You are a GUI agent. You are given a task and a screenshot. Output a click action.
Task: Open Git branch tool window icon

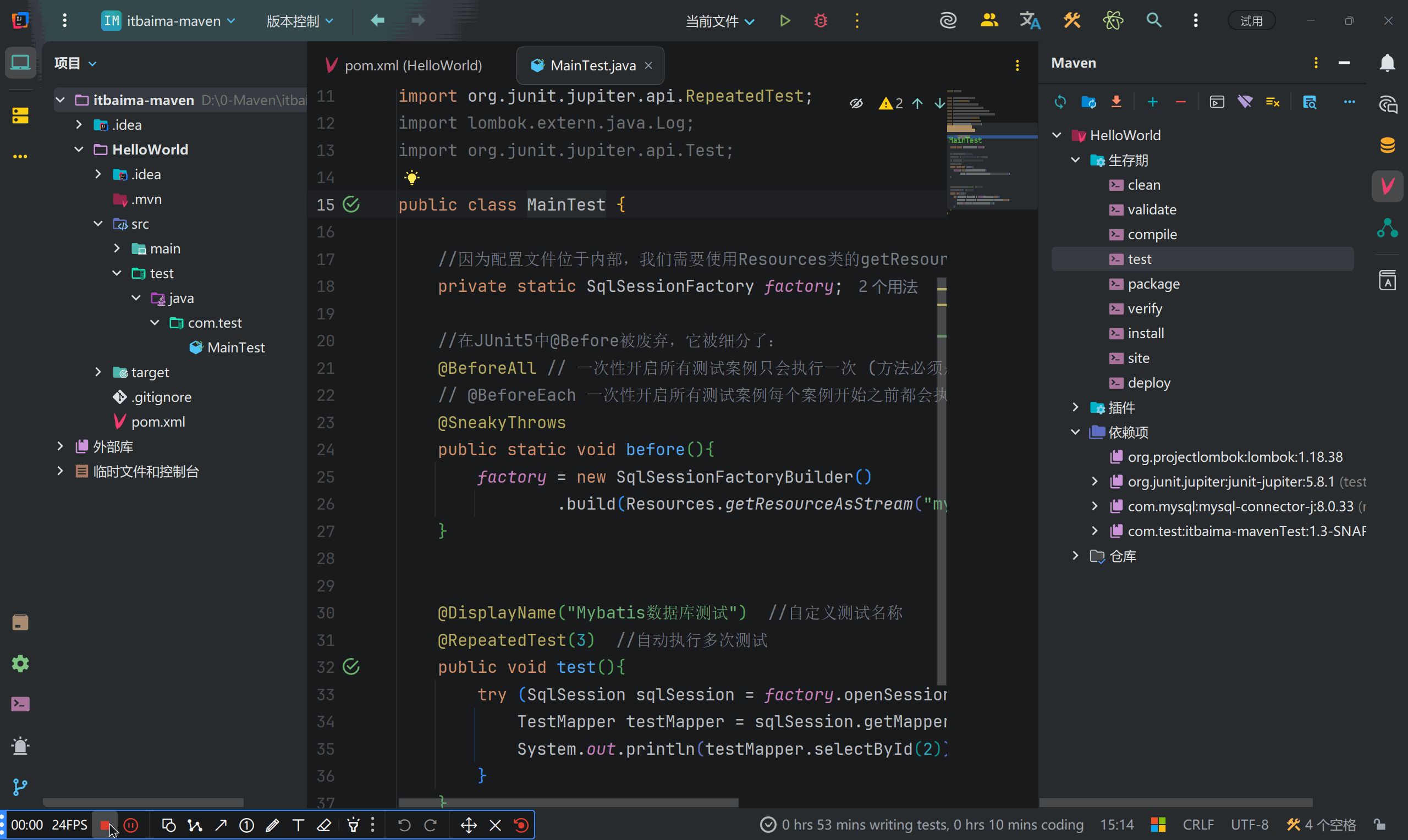tap(20, 787)
